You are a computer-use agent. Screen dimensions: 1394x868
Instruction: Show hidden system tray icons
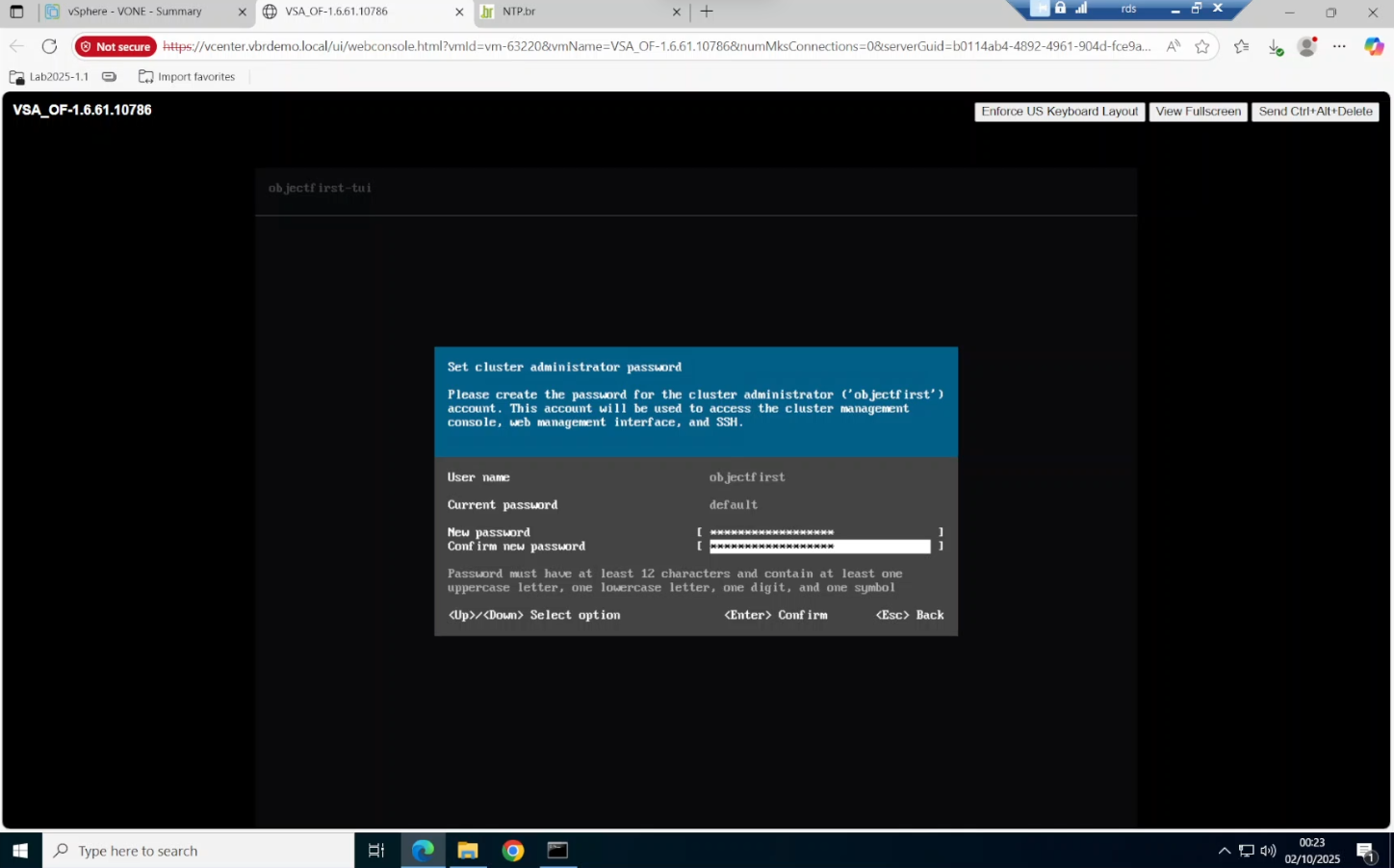pos(1224,851)
